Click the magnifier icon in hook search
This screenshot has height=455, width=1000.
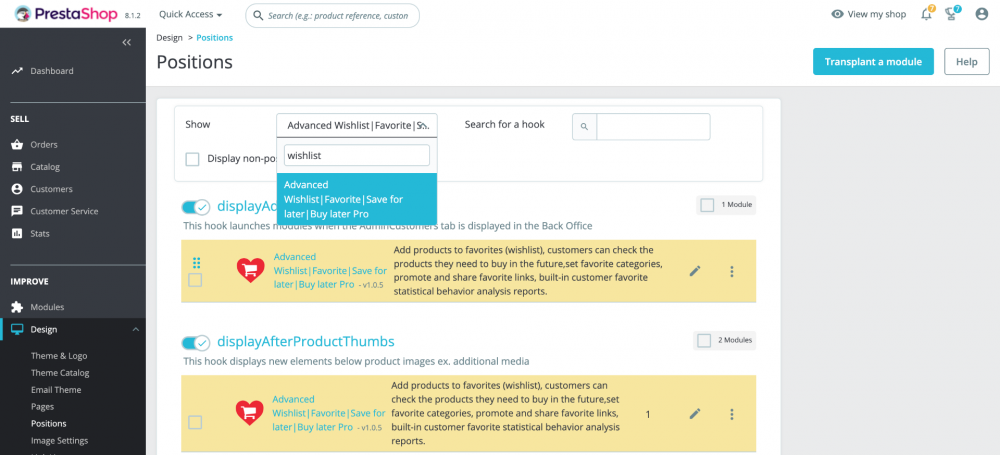coord(584,127)
